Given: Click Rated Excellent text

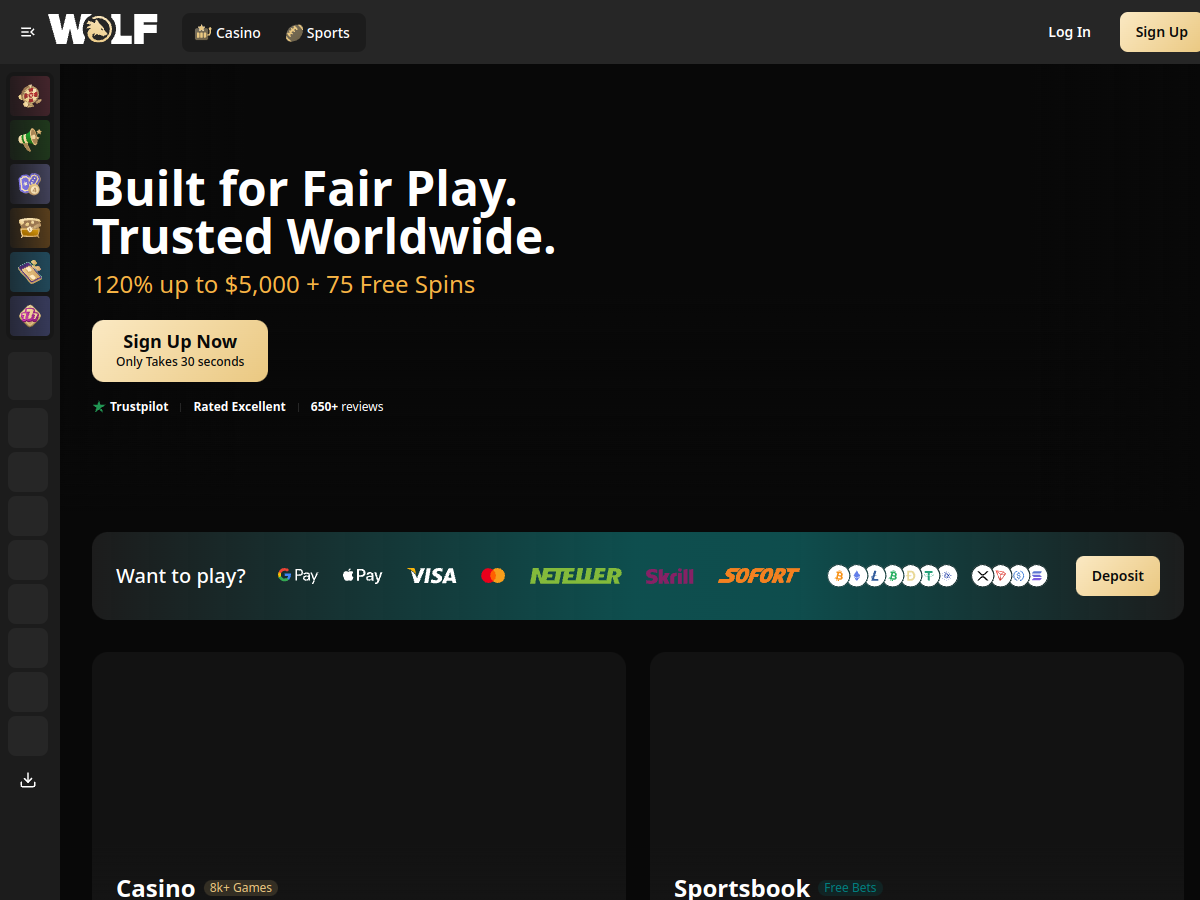Looking at the screenshot, I should [239, 407].
